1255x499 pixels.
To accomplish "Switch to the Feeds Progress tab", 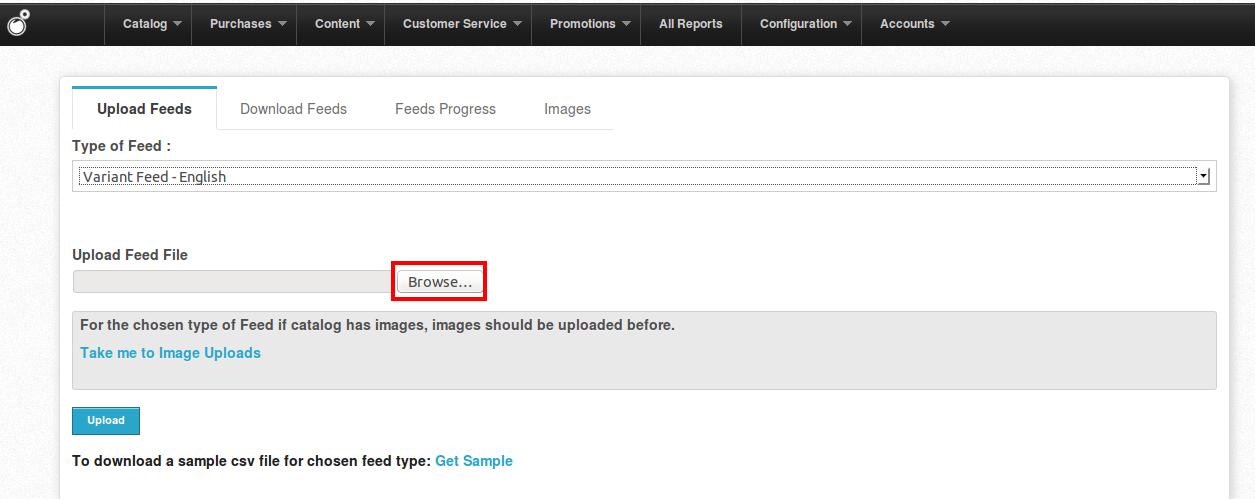I will 445,109.
